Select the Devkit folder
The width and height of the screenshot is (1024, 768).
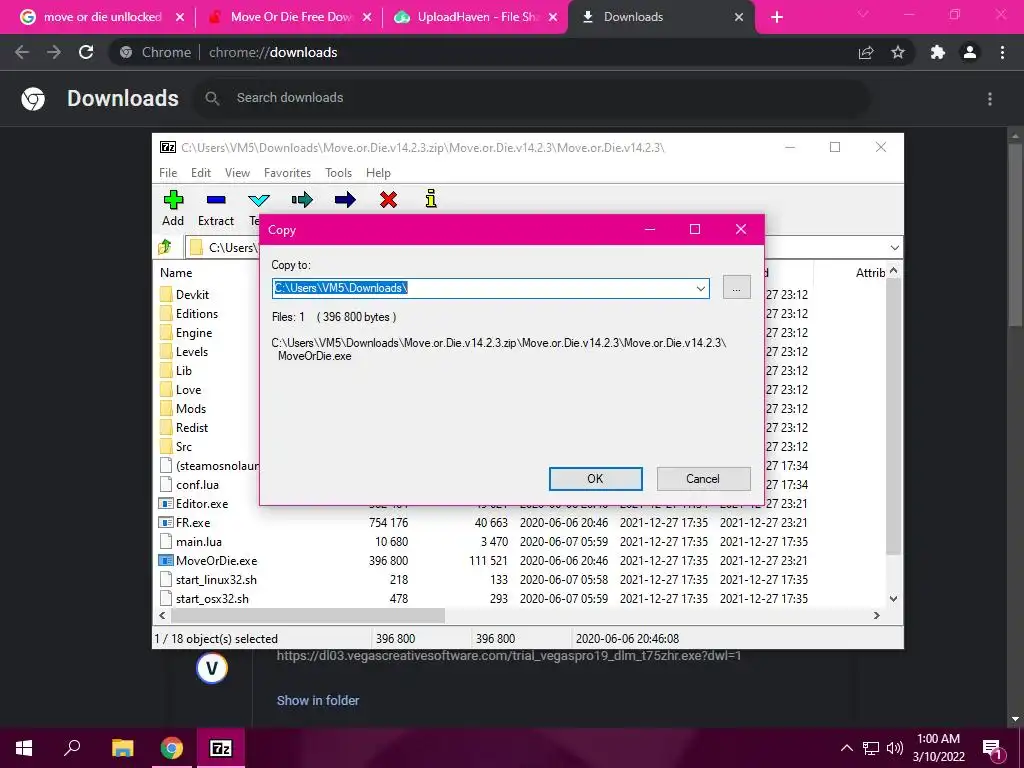185,295
